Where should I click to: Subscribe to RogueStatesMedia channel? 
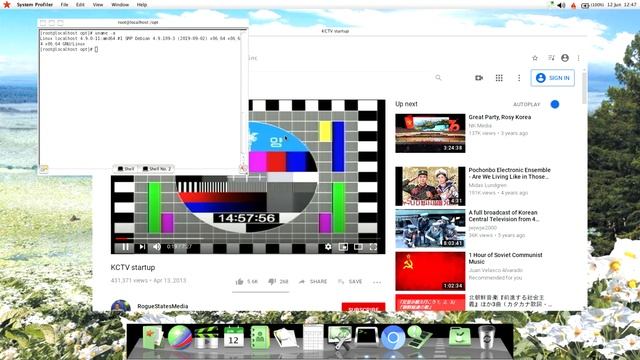pyautogui.click(x=363, y=307)
